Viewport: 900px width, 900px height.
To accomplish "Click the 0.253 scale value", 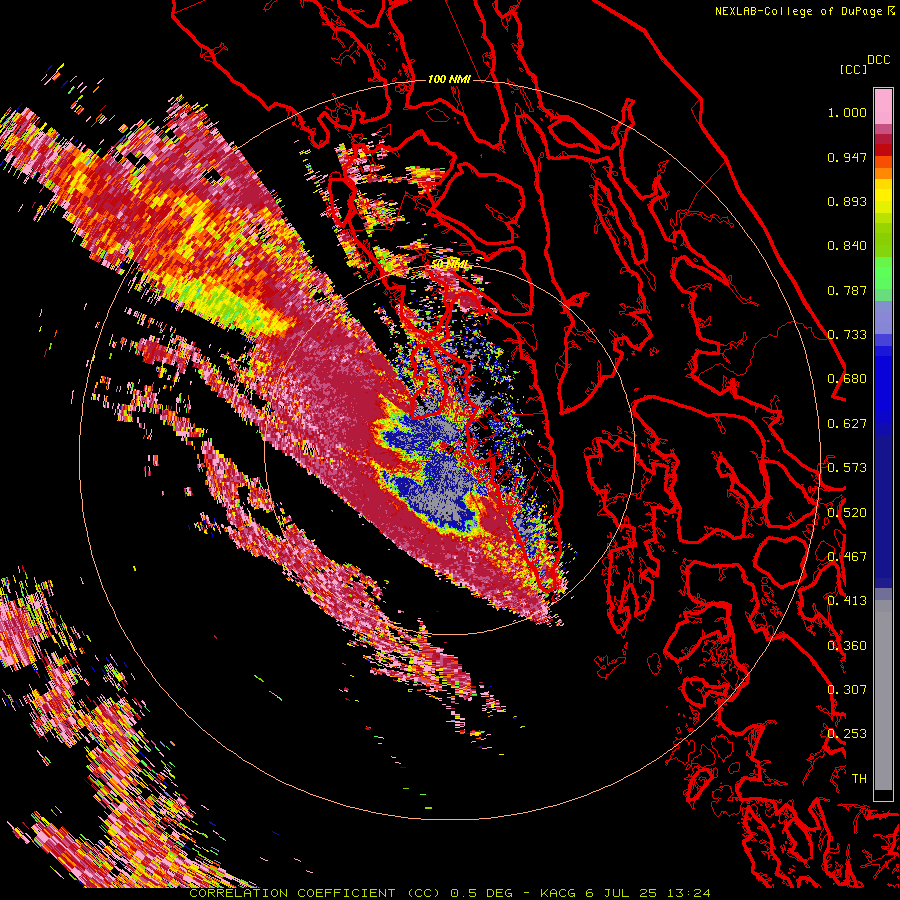I will coord(847,734).
